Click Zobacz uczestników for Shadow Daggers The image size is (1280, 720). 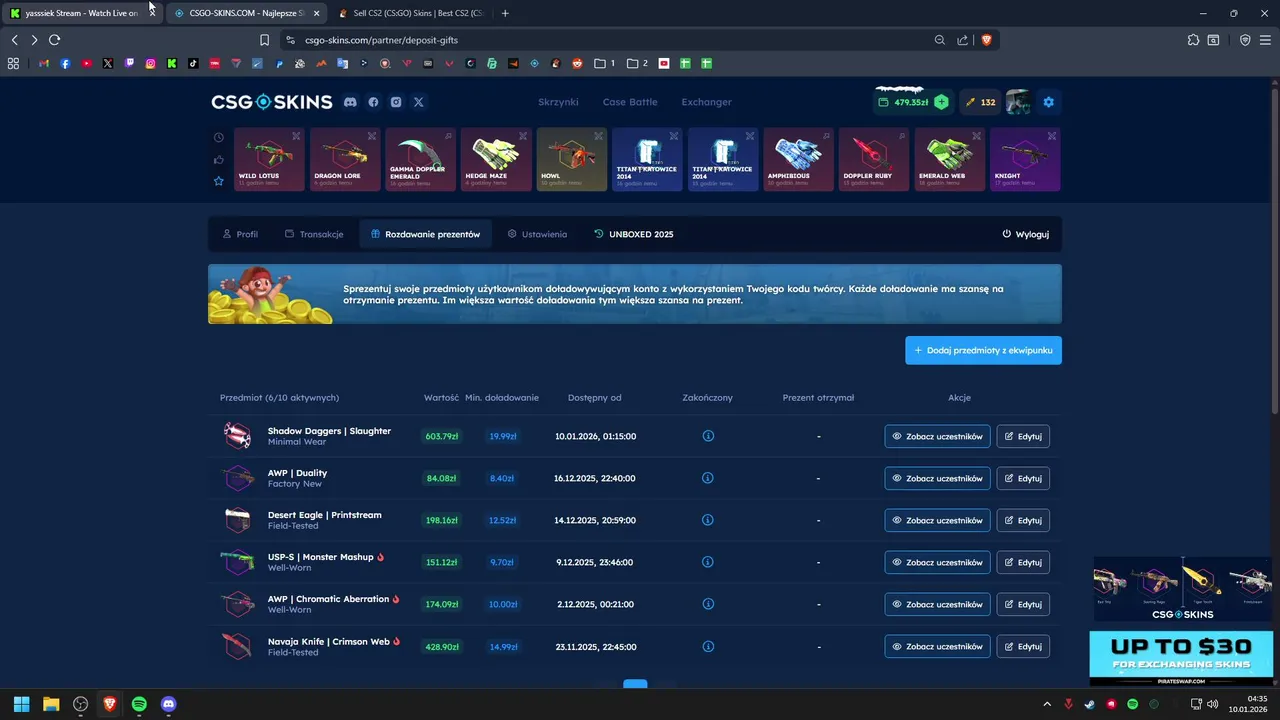point(937,436)
